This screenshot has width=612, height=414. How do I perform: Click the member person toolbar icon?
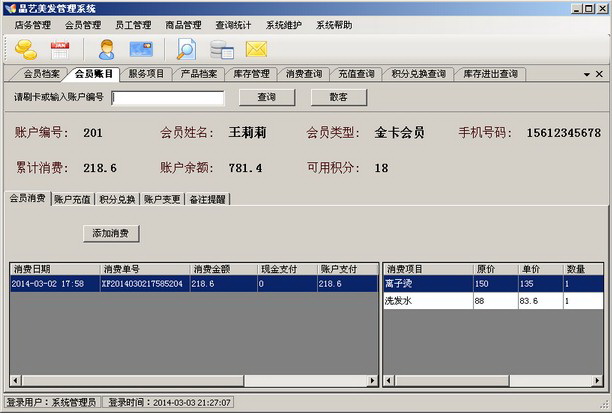(107, 50)
